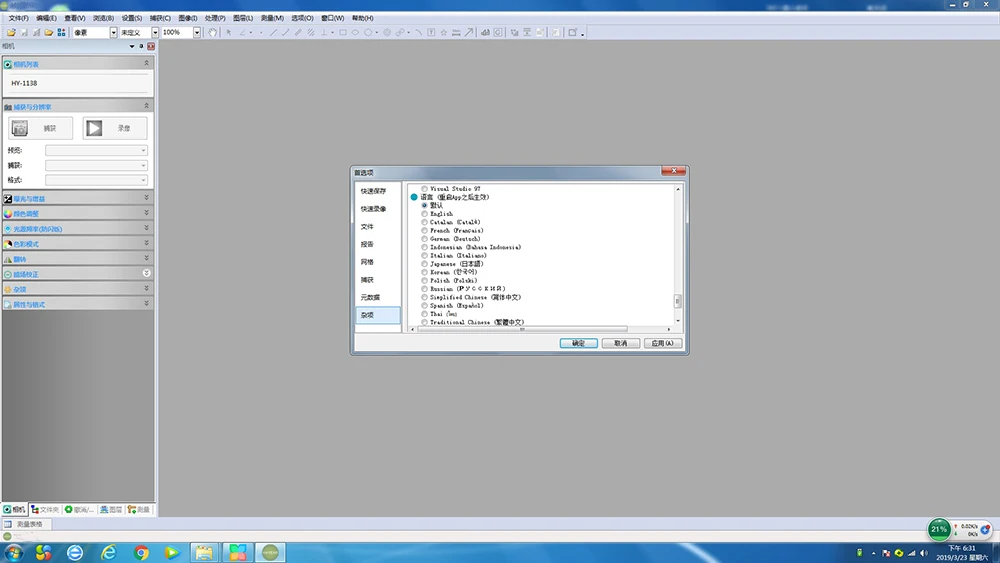Collapse the 捕获与分辨率 section

[x=146, y=106]
